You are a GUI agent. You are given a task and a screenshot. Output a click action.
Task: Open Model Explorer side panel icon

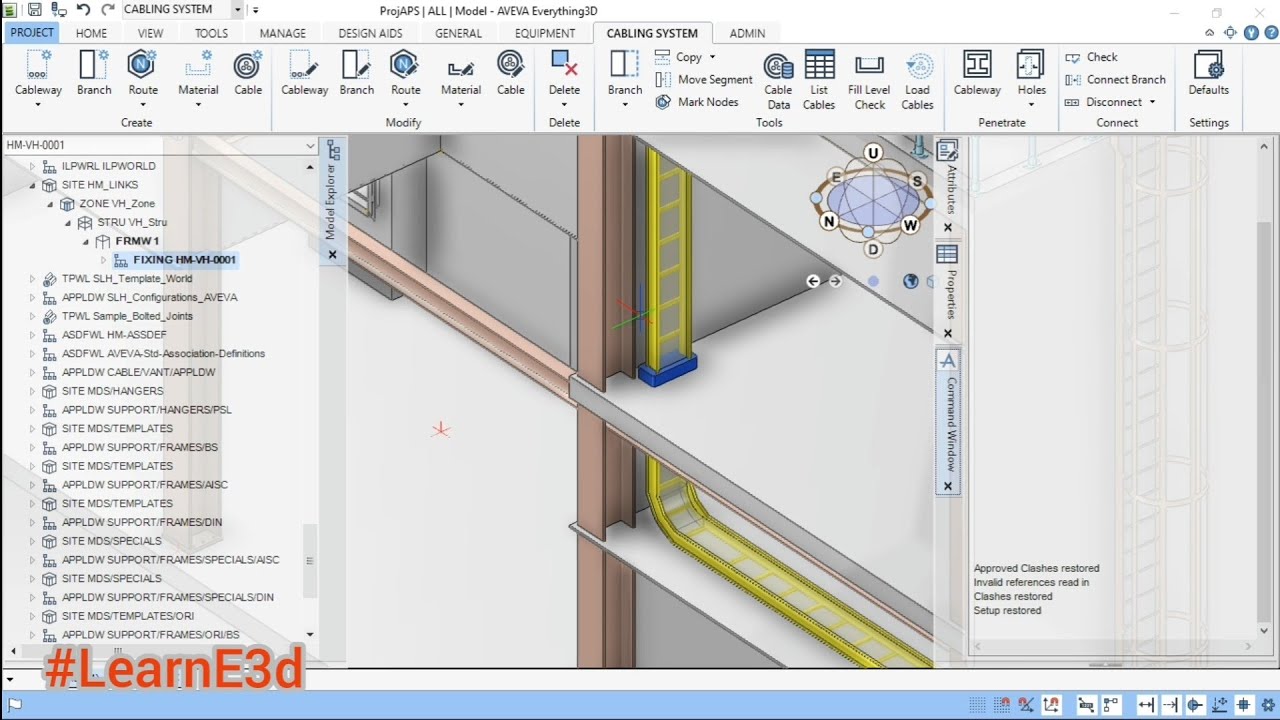334,152
